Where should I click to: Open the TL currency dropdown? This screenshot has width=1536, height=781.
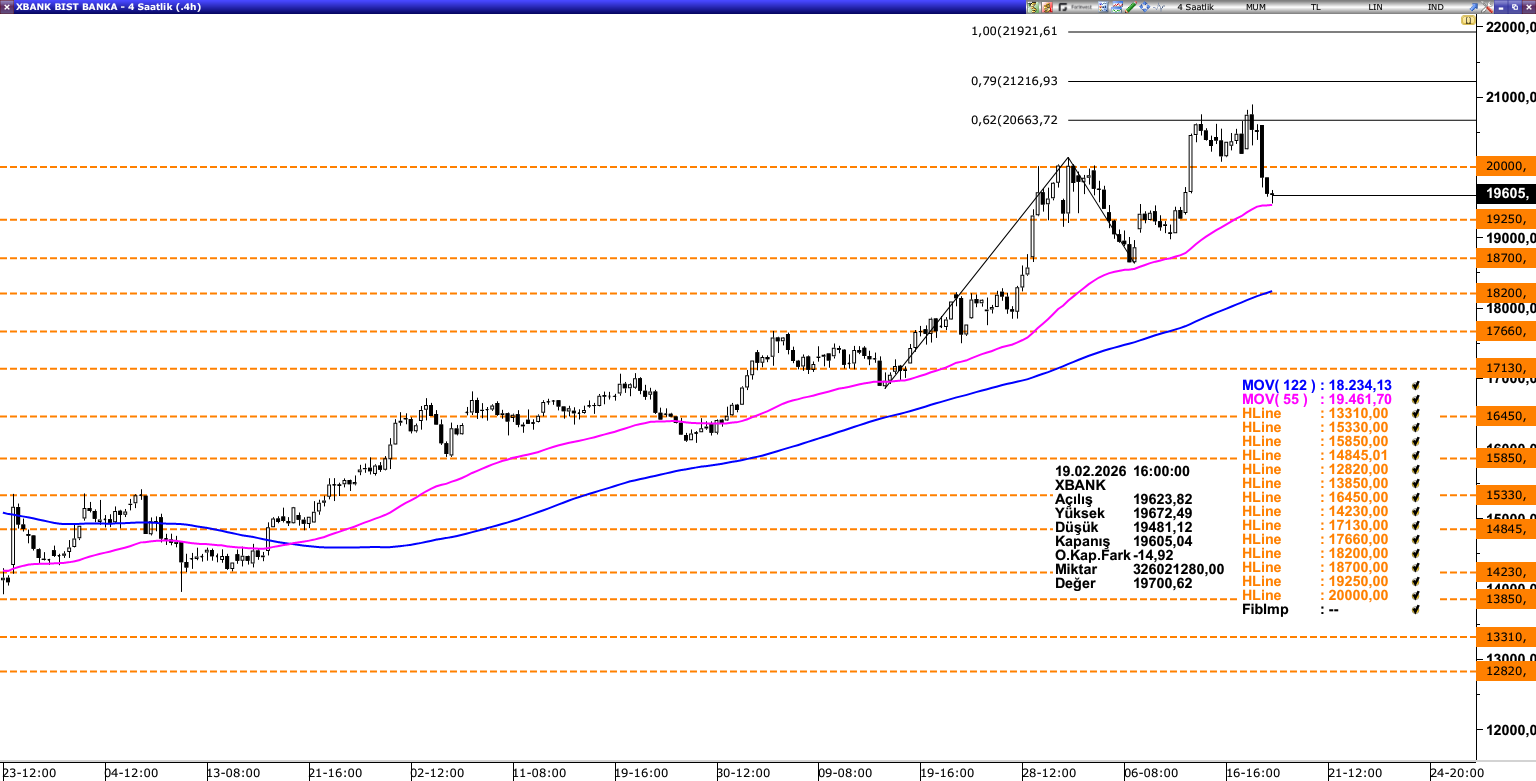pyautogui.click(x=1315, y=7)
